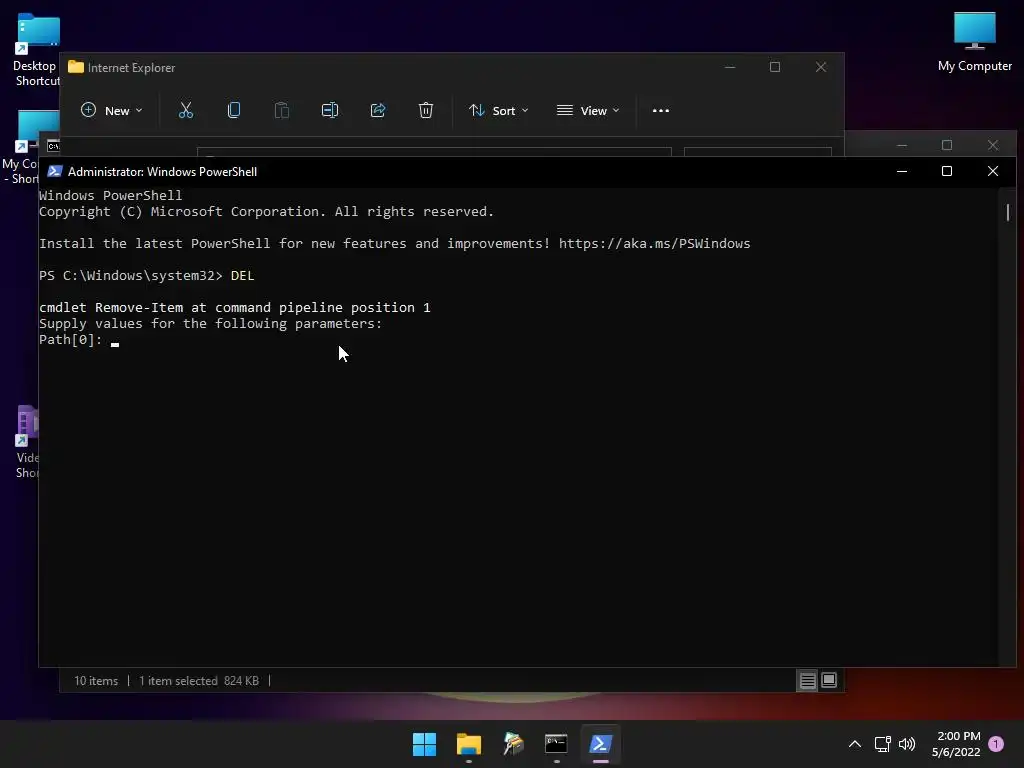Screen dimensions: 1024x768
Task: Click the Path[0]: prompt line
Action: [x=79, y=340]
